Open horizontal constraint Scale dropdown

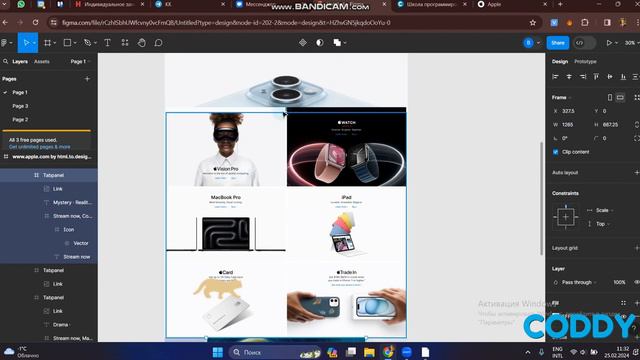604,210
